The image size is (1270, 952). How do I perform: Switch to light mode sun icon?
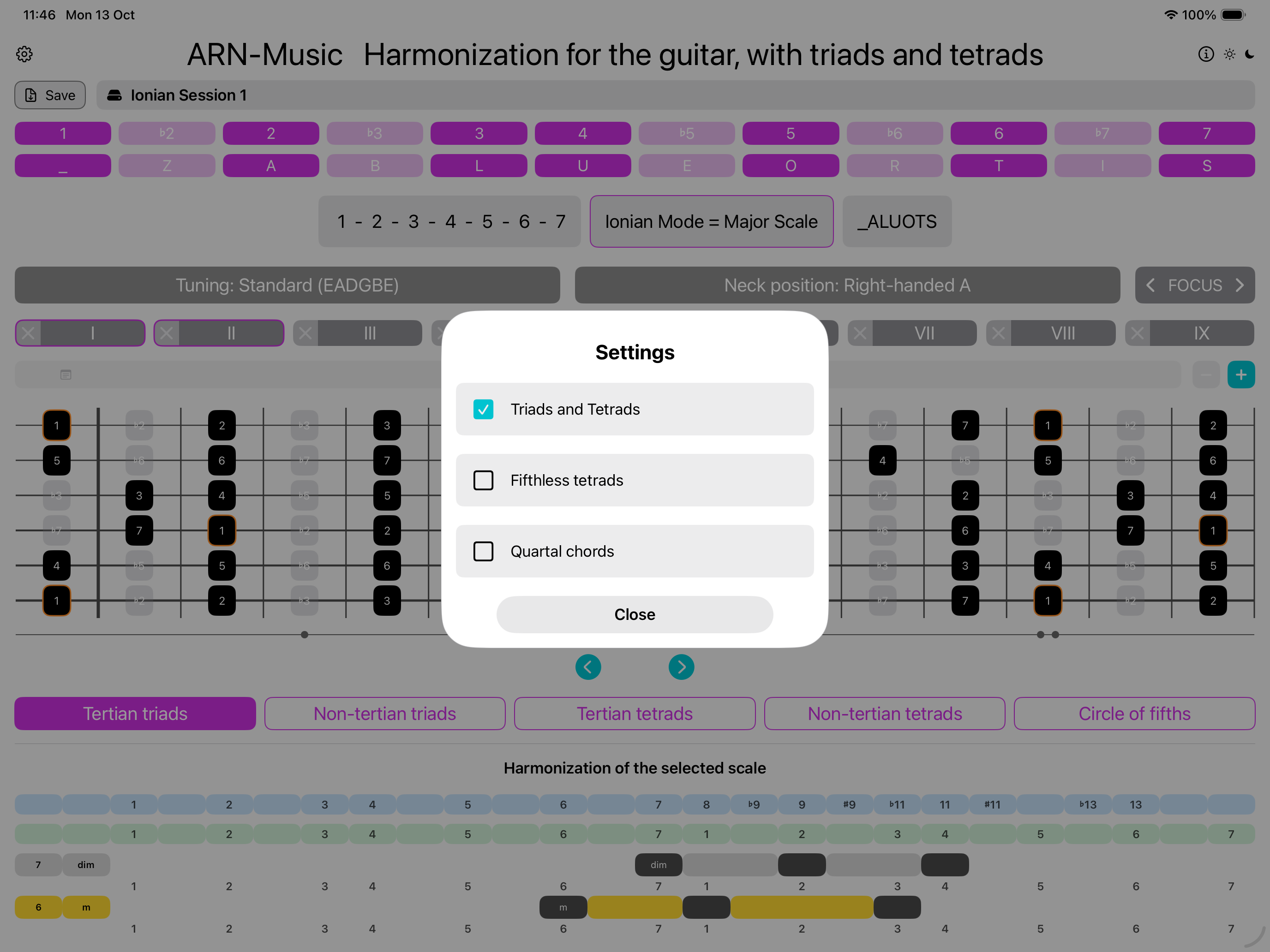tap(1229, 54)
